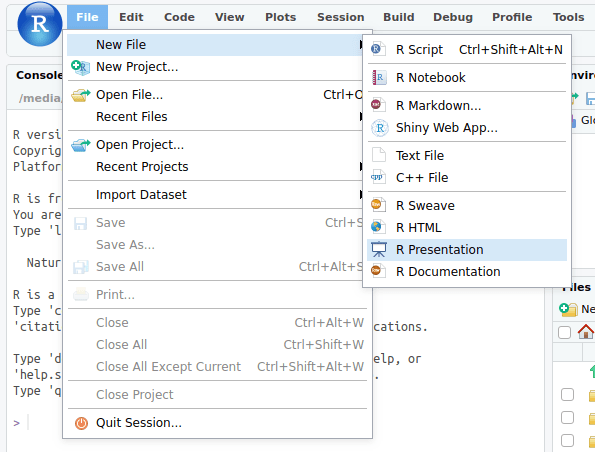This screenshot has width=595, height=452.
Task: Click the R Notebook icon
Action: click(x=379, y=77)
